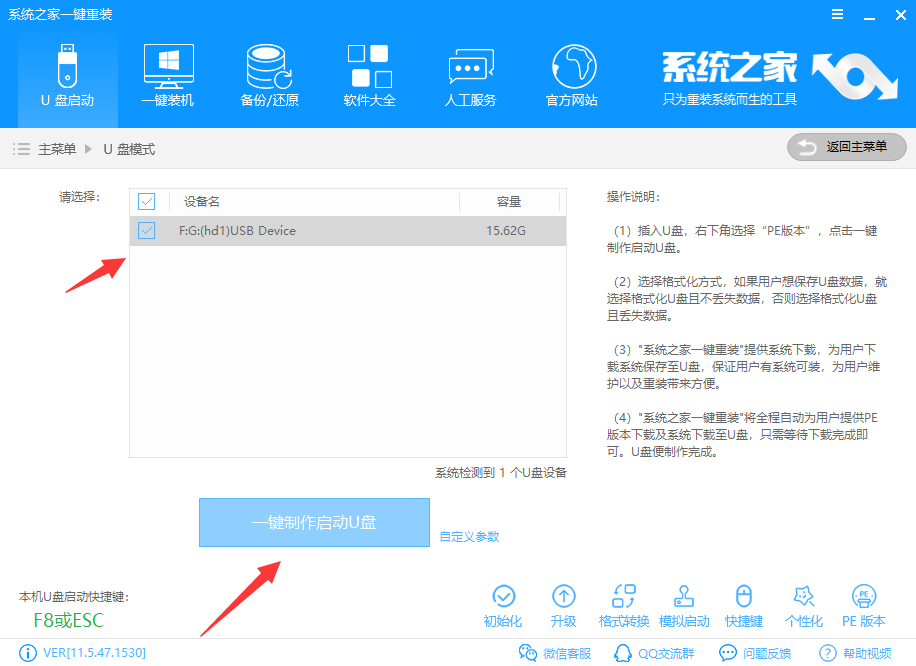Uncheck the F:G:(hd1)USB Device checkbox
Image resolution: width=916 pixels, height=666 pixels.
coord(147,231)
